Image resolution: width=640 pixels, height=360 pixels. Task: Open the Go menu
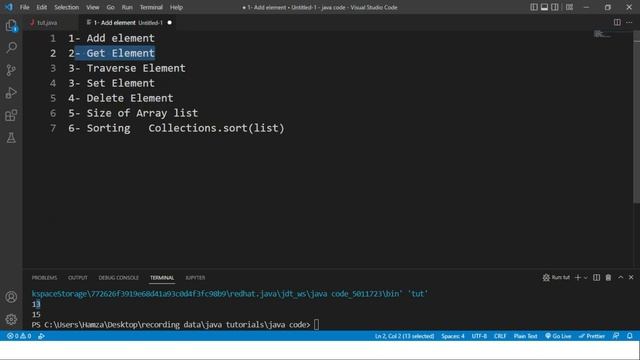click(x=111, y=7)
